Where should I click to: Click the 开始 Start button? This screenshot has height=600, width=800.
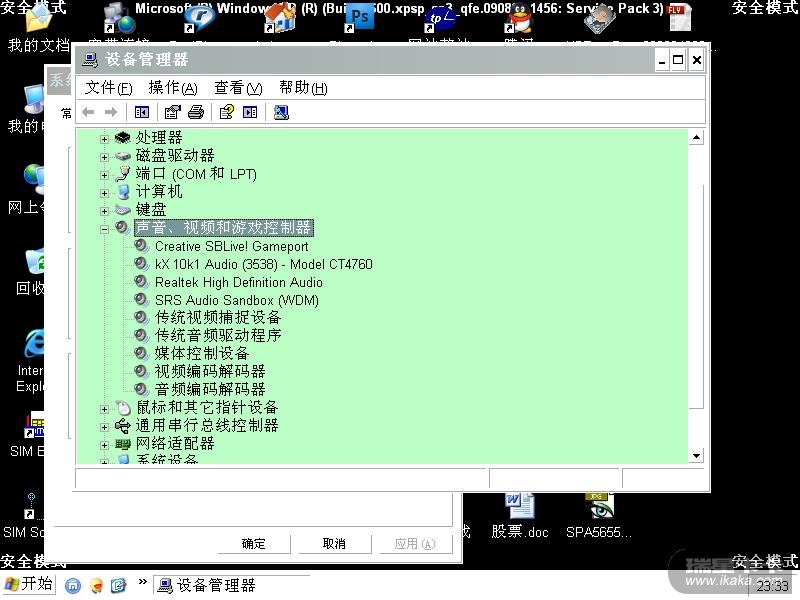29,584
